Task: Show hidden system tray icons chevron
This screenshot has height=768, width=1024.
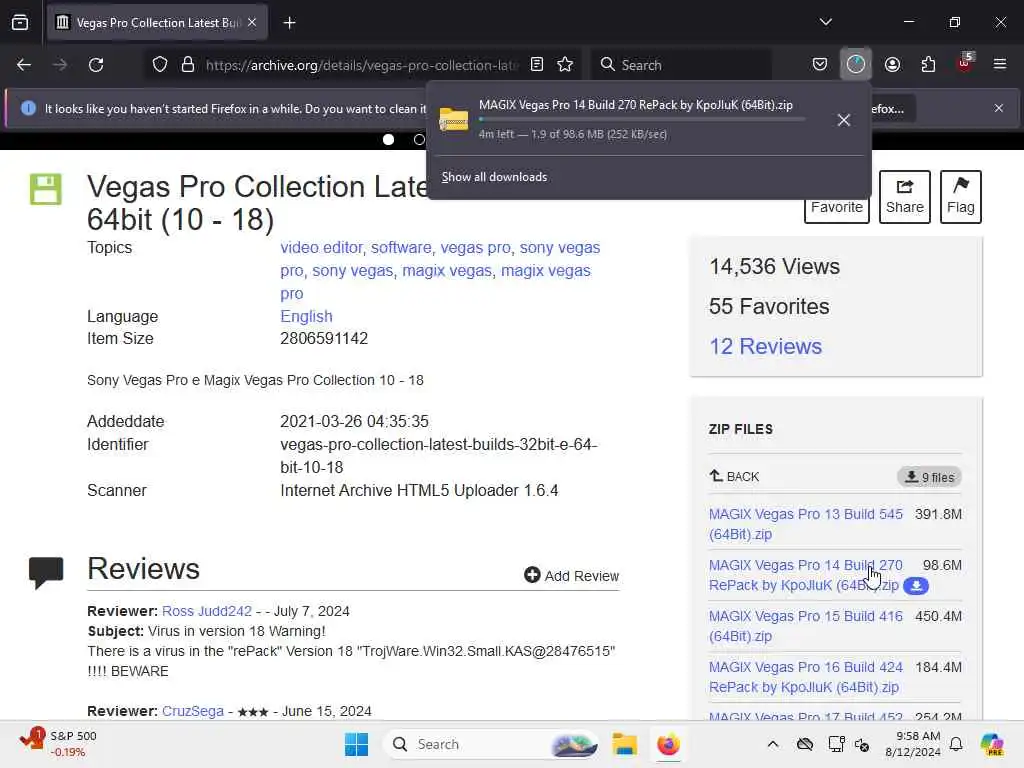Action: tap(773, 744)
